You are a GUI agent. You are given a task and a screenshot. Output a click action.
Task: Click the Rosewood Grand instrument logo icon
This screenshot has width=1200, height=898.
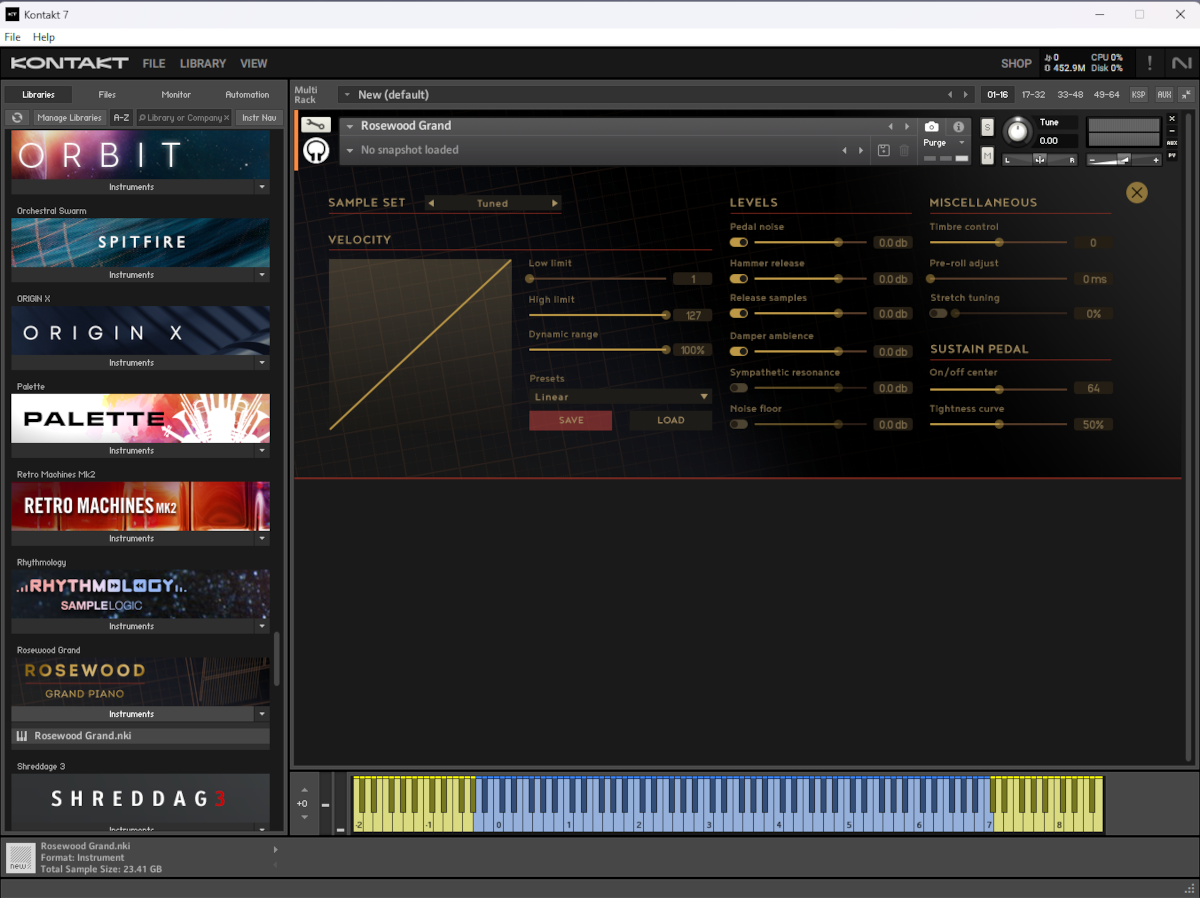(x=316, y=150)
